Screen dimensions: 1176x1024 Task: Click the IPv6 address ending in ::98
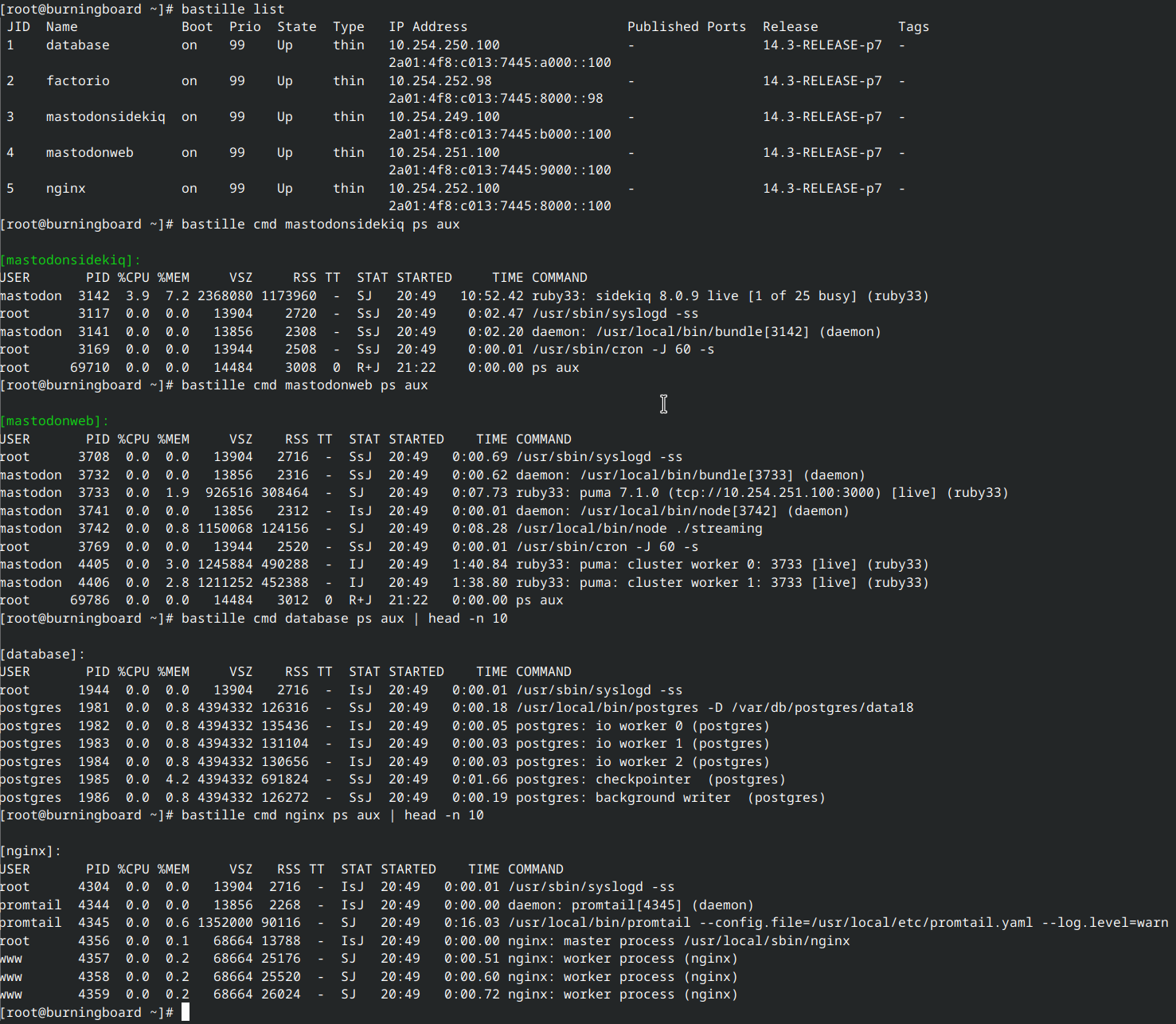click(495, 98)
